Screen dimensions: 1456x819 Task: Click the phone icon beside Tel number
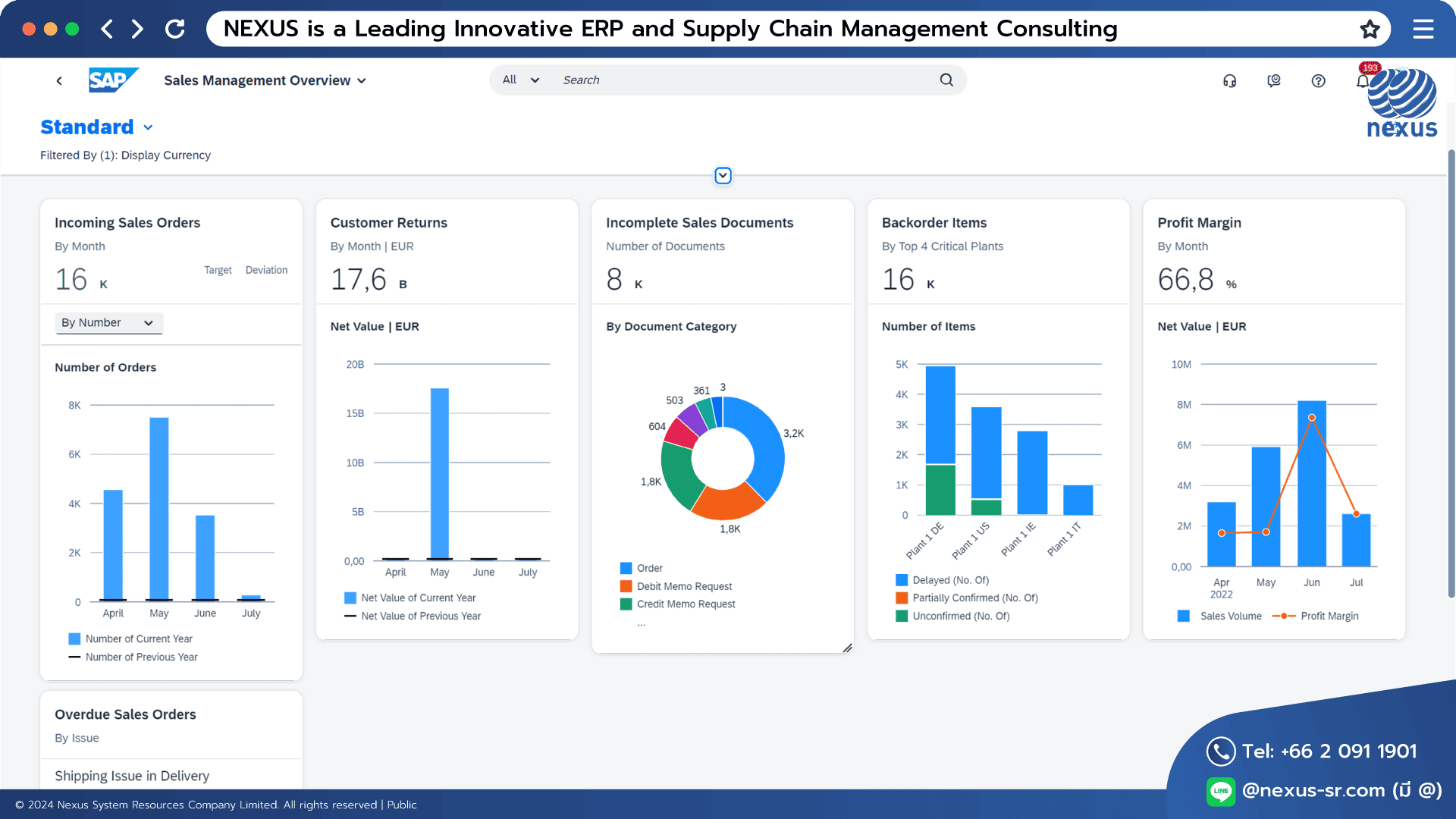(1221, 752)
